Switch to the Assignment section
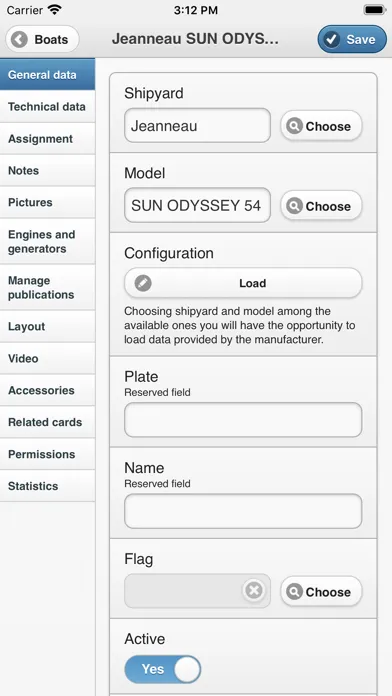Screen dimensions: 392x696 pos(48,138)
